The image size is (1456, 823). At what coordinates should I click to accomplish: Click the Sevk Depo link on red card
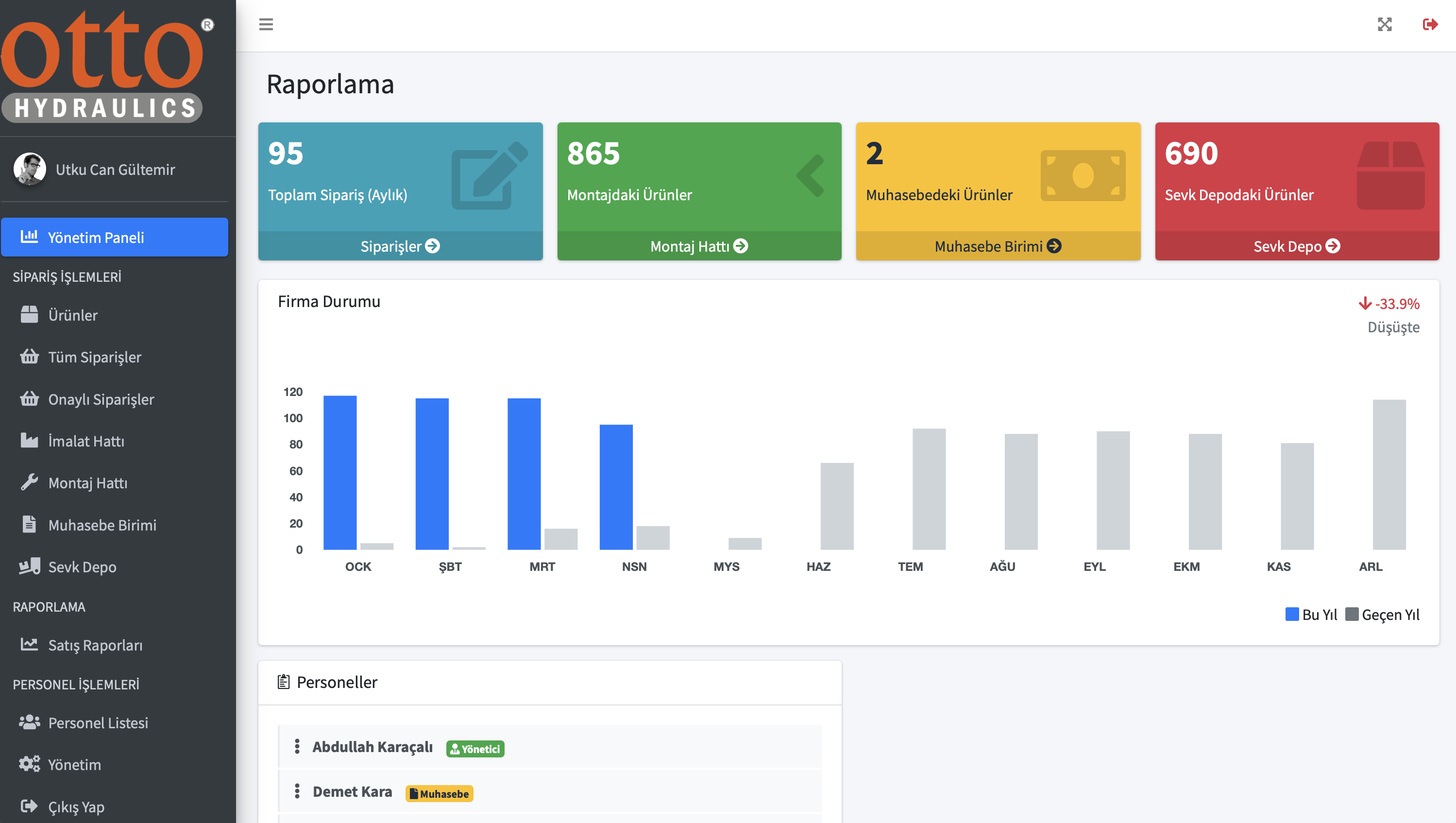1296,246
